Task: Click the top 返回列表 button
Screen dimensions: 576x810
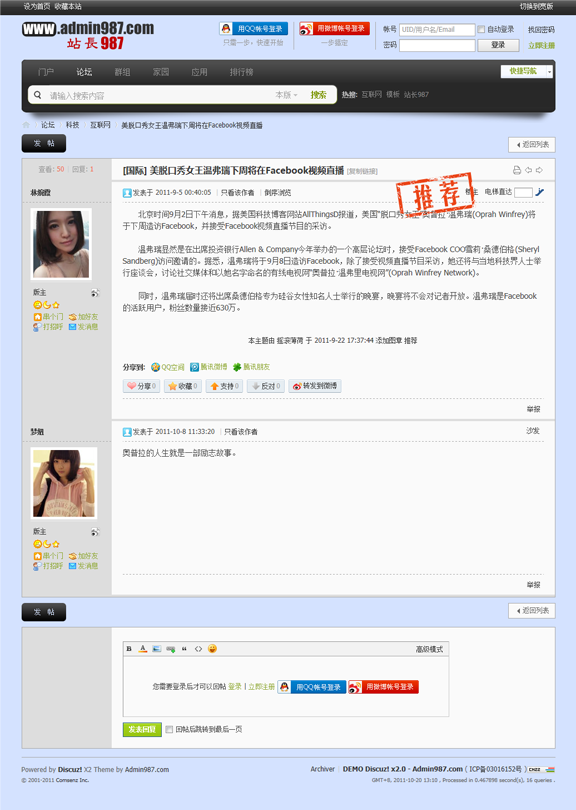Action: tap(532, 145)
